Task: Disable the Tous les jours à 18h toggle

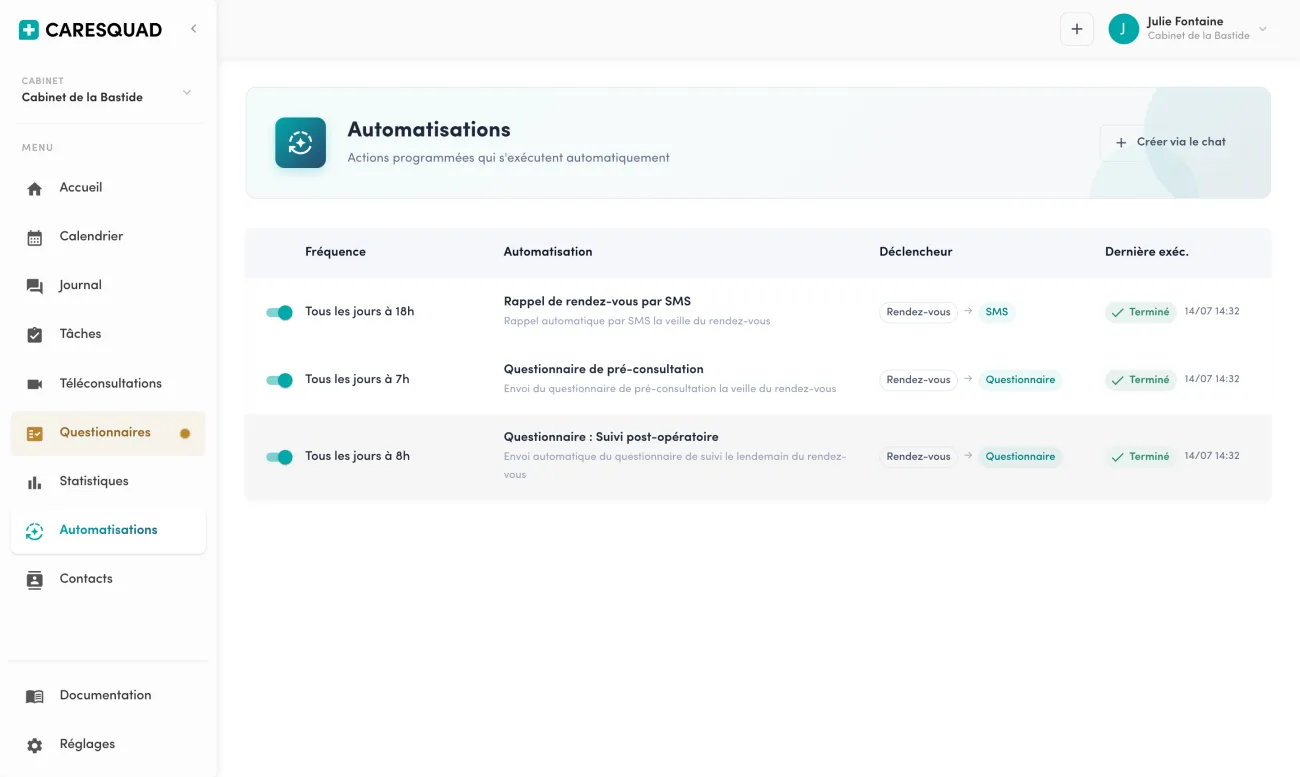Action: 279,312
